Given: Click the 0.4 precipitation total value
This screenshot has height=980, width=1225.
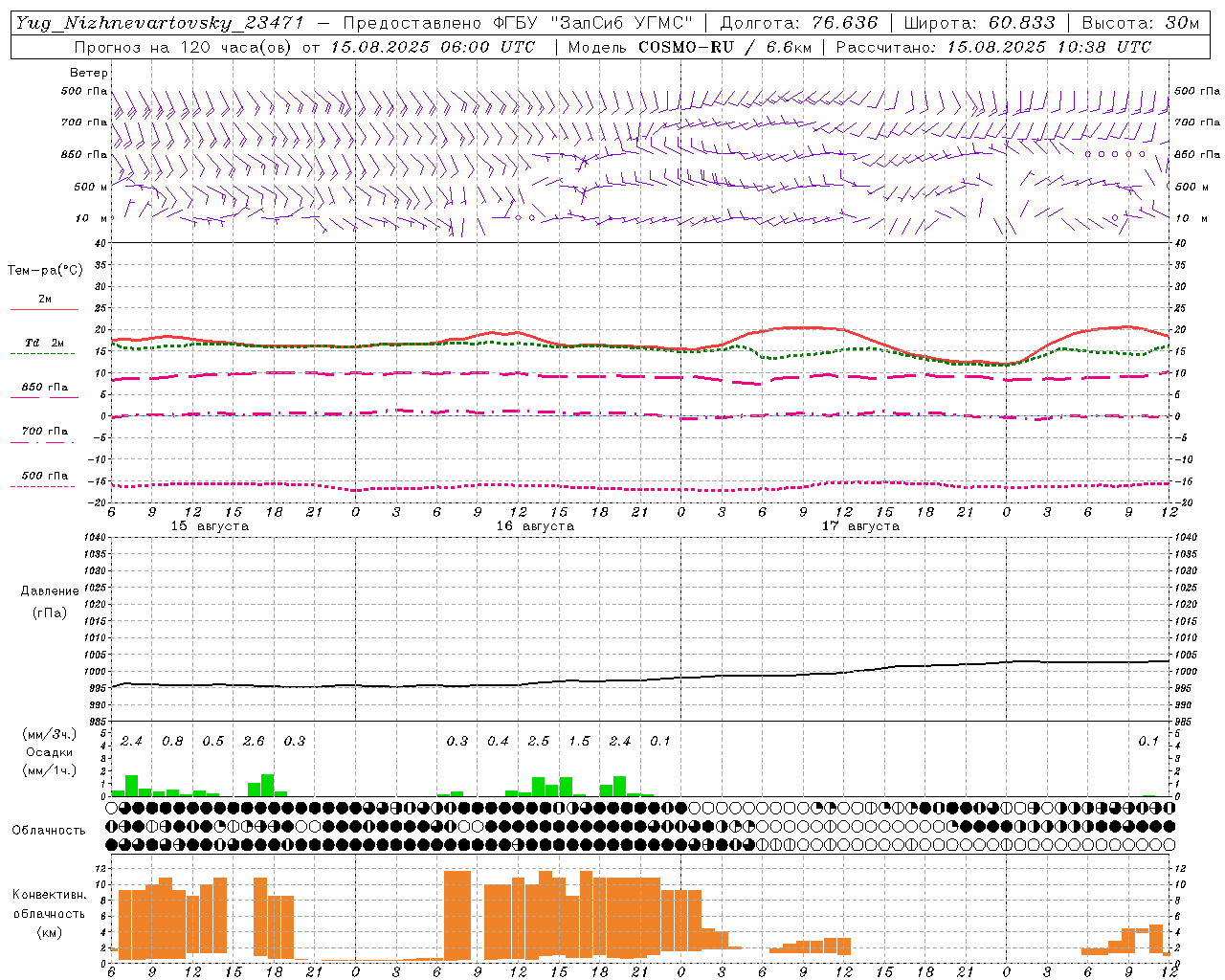Looking at the screenshot, I should point(498,742).
